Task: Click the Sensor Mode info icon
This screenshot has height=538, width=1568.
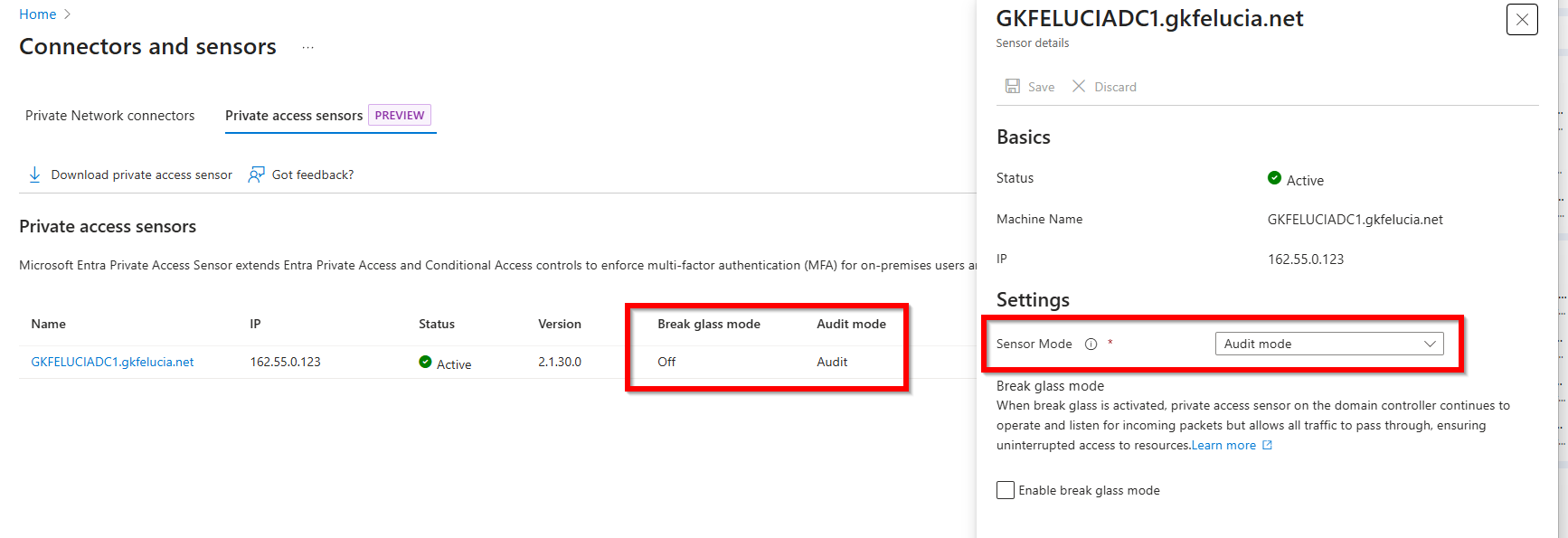Action: (1091, 344)
